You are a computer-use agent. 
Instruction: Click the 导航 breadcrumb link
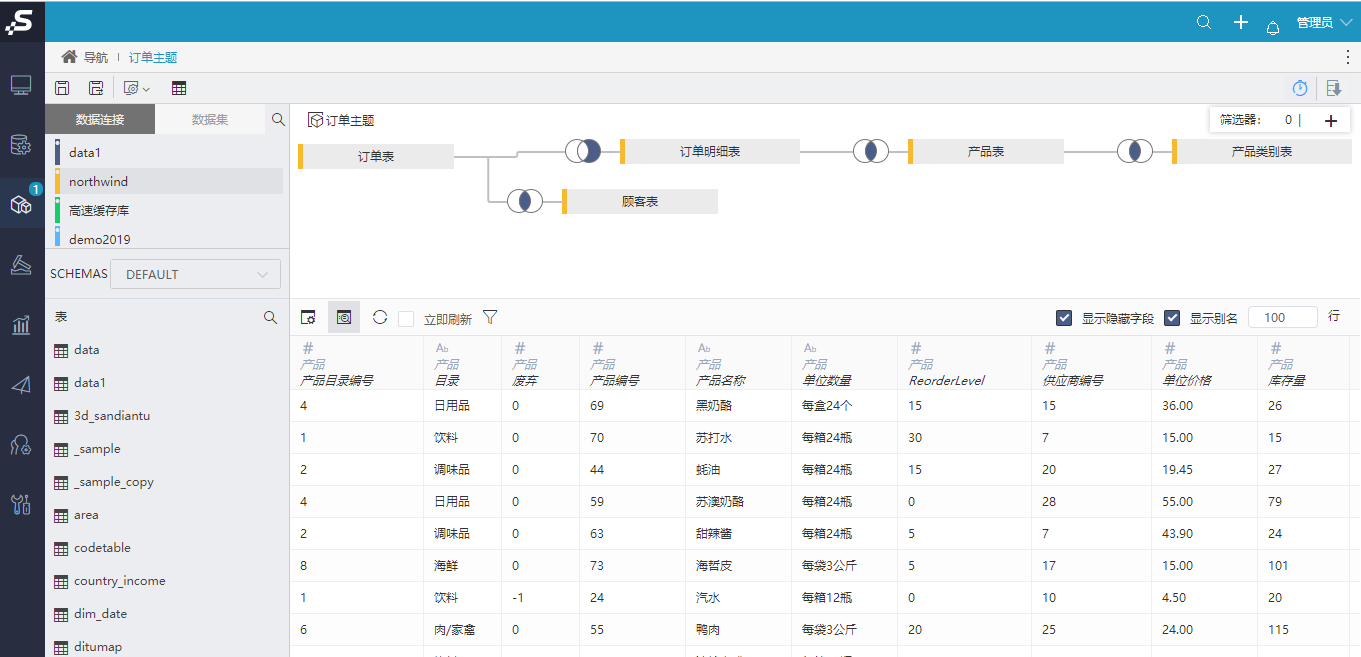96,57
